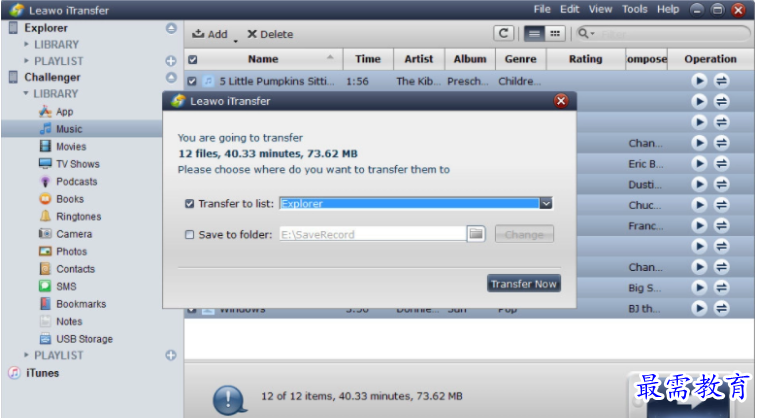The width and height of the screenshot is (758, 418).
Task: Select iTunes in the sidebar
Action: tap(34, 373)
